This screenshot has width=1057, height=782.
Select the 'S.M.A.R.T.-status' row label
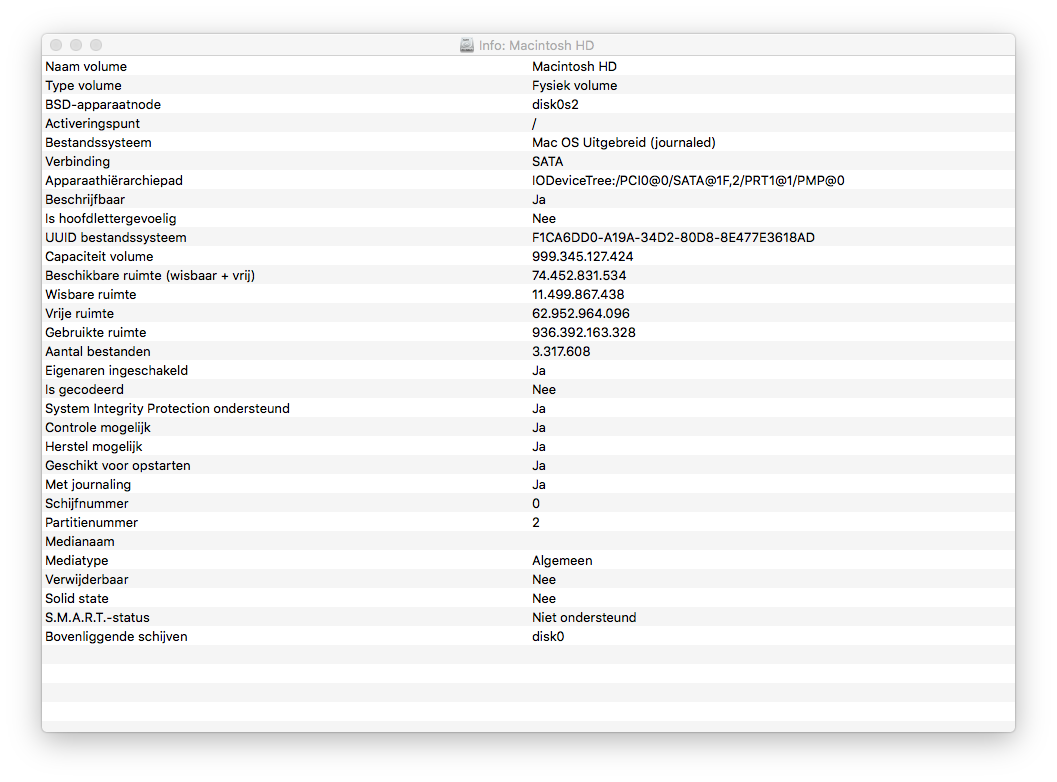click(x=97, y=618)
